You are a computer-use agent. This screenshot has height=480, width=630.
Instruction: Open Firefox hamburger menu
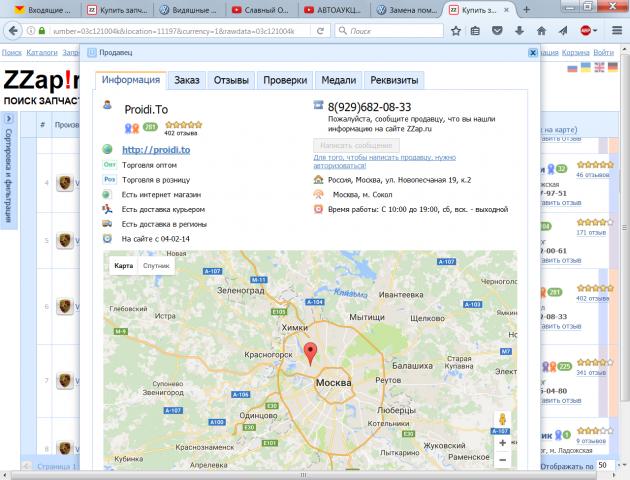coord(617,31)
